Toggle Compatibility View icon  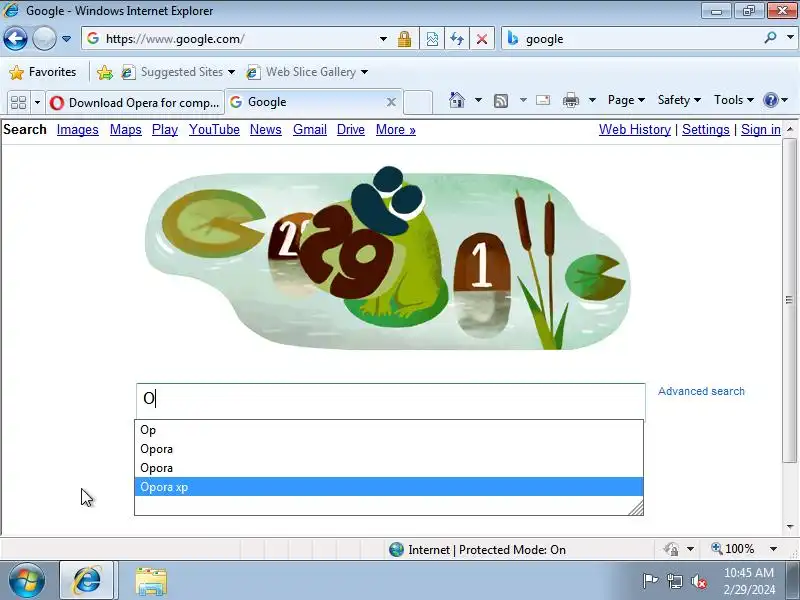point(432,39)
